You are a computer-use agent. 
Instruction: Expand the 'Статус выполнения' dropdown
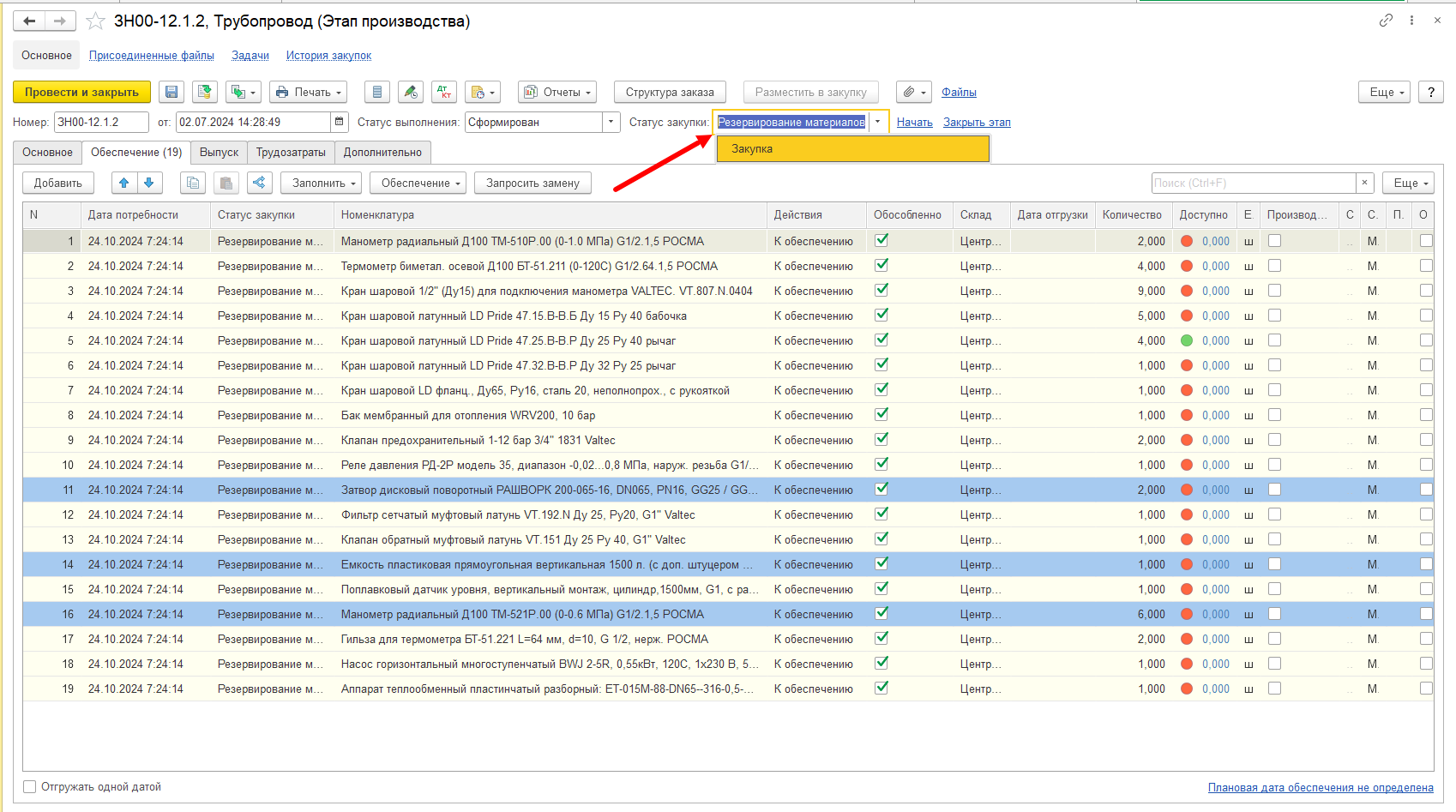(x=611, y=122)
